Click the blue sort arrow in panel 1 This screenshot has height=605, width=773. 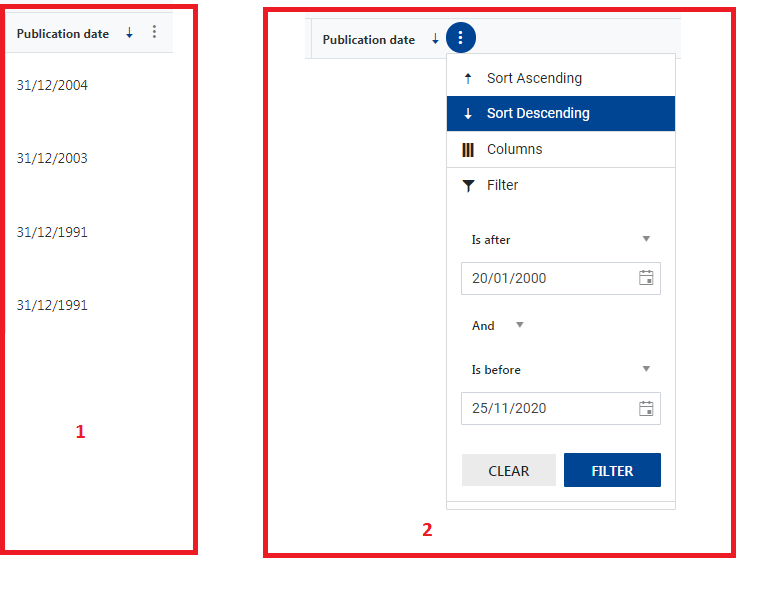[129, 33]
